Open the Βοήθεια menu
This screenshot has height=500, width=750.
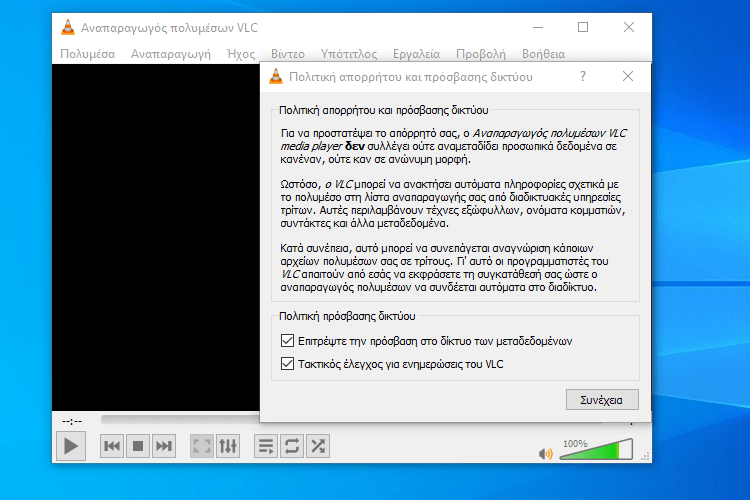coord(543,54)
